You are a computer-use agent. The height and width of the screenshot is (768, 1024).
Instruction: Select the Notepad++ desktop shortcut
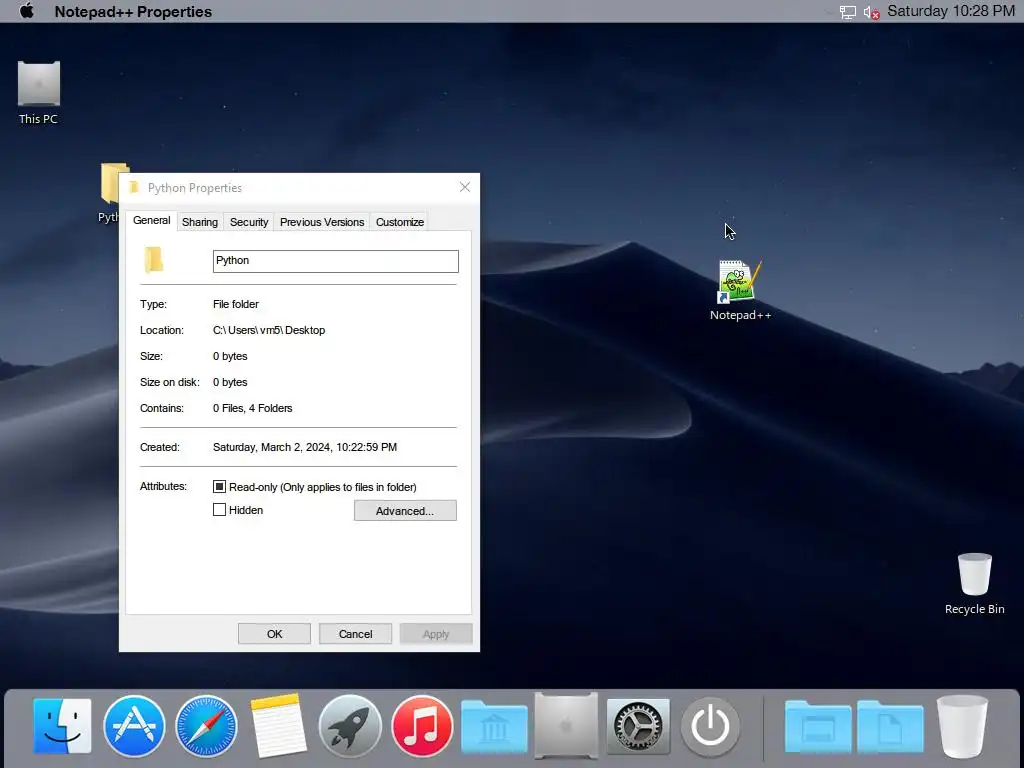[740, 290]
